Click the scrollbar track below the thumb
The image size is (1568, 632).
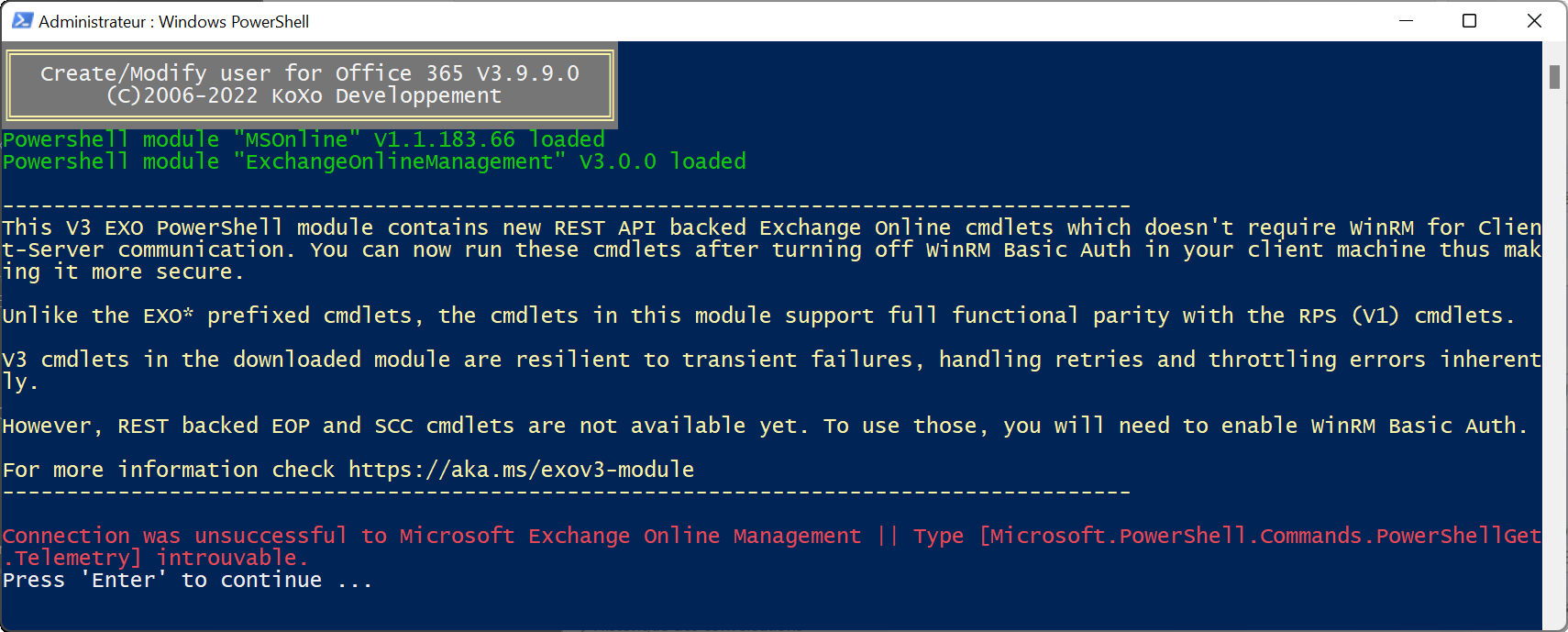(x=1554, y=358)
